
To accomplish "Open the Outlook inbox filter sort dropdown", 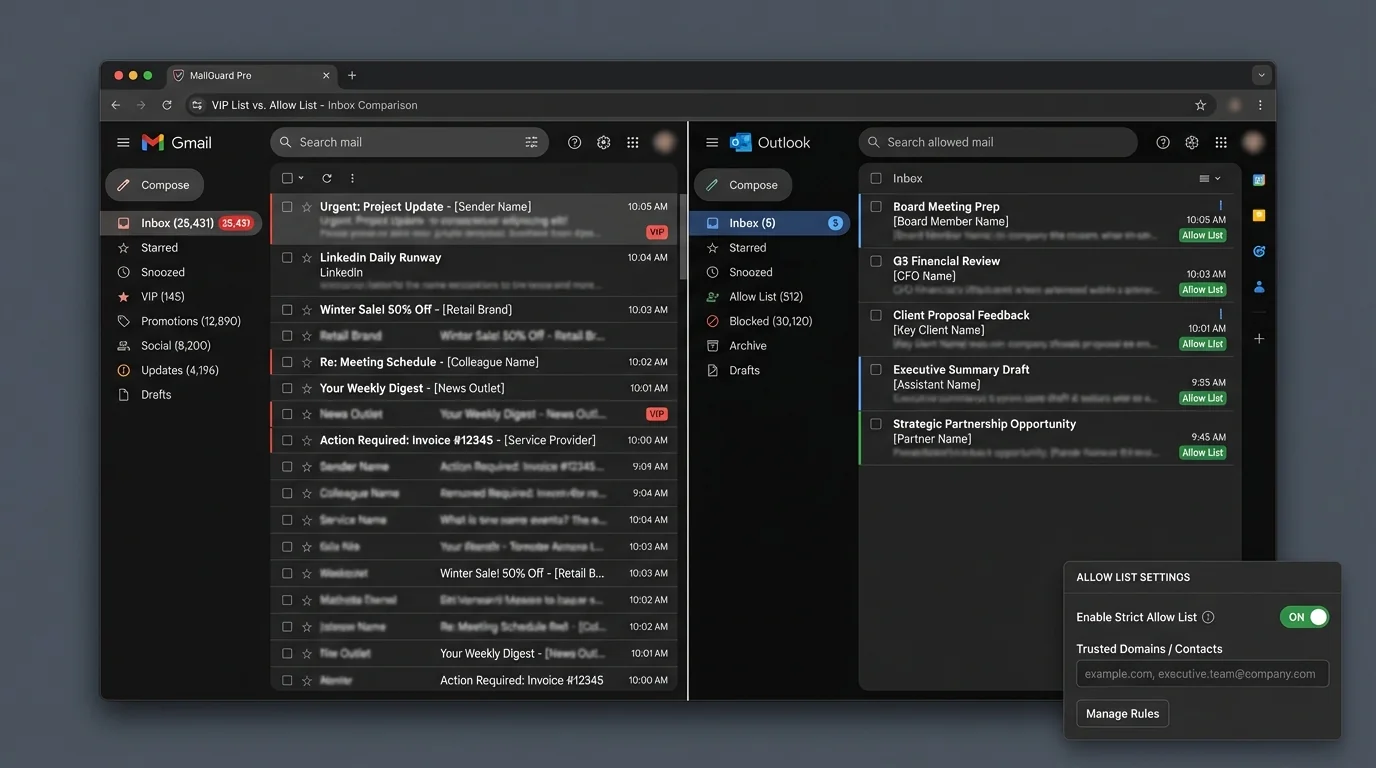I will click(x=1210, y=179).
